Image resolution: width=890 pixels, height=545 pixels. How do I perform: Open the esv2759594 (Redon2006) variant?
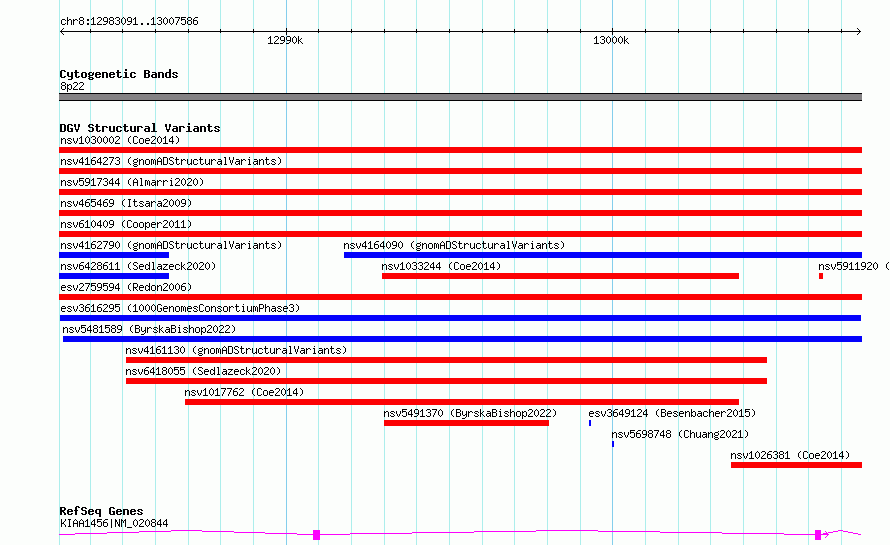(x=460, y=297)
